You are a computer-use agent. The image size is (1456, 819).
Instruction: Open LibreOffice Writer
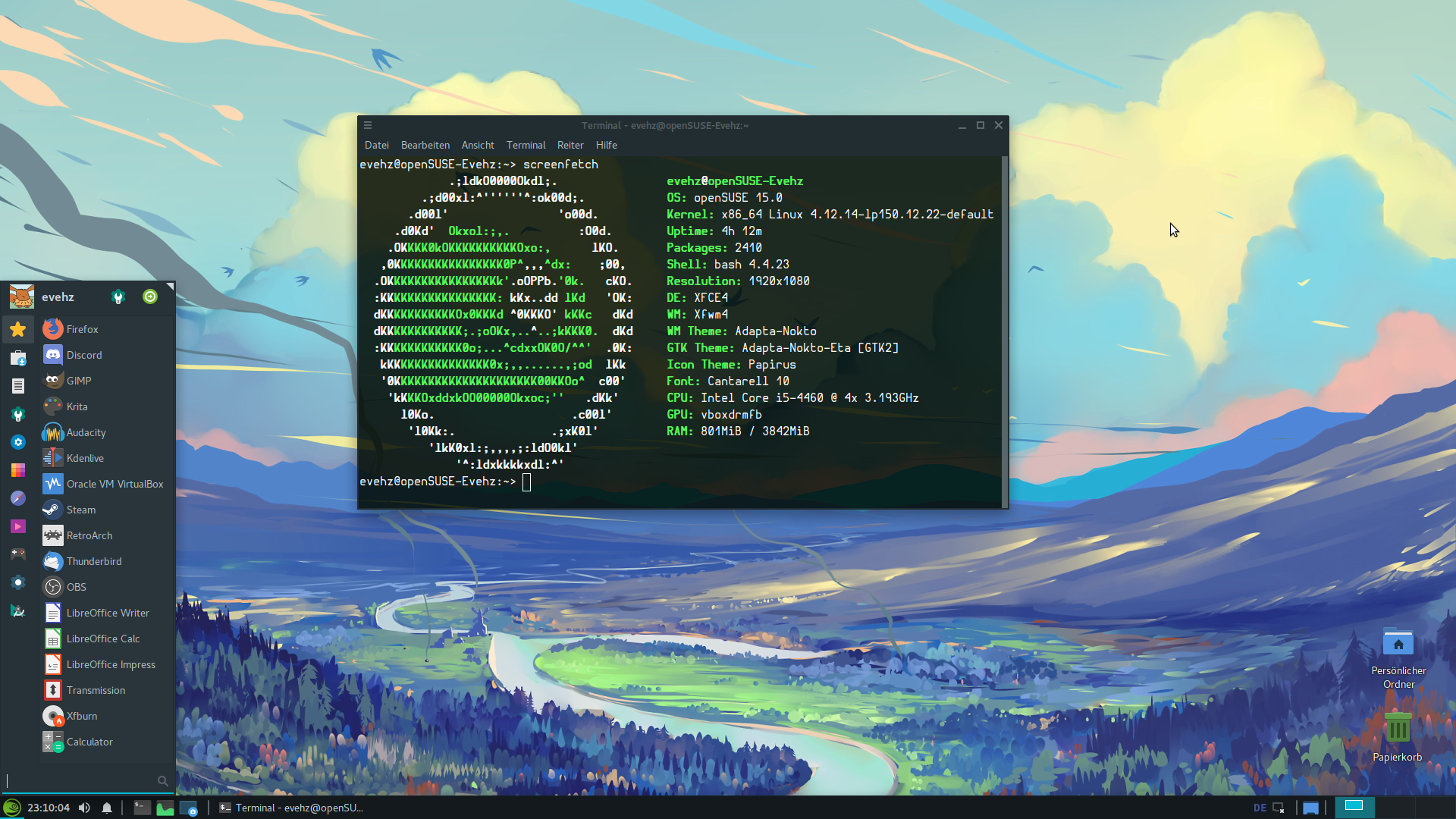tap(107, 613)
